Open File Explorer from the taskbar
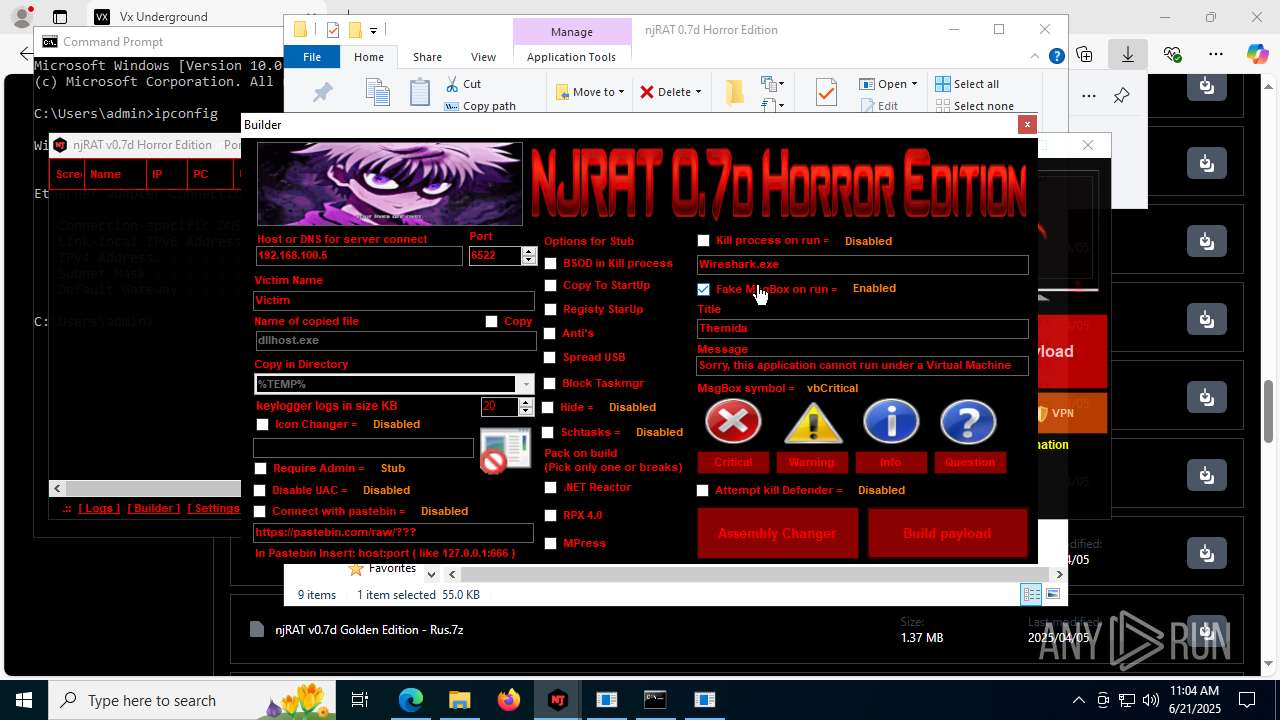 tap(459, 700)
